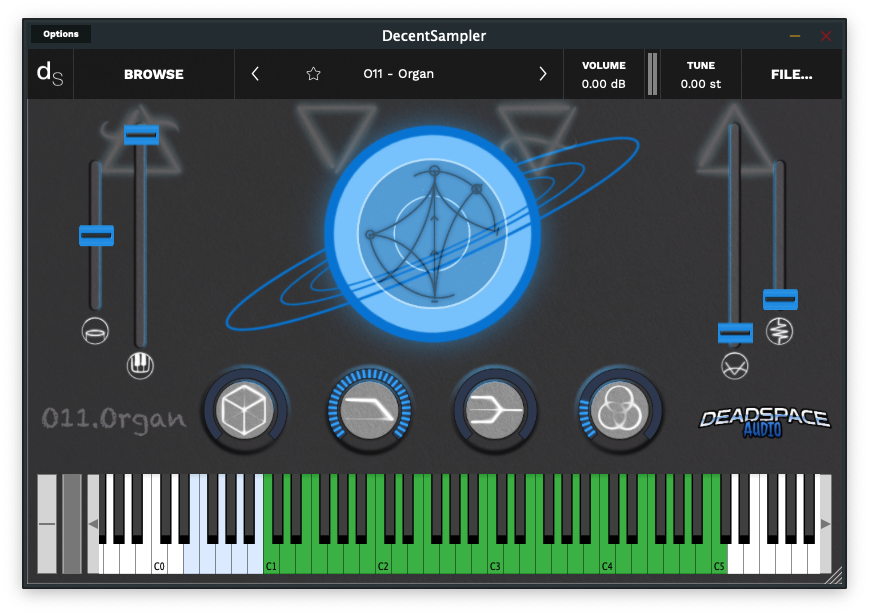Viewport: 869px width, 615px height.
Task: Click the 011.Organ chalk title text
Action: pyautogui.click(x=114, y=419)
